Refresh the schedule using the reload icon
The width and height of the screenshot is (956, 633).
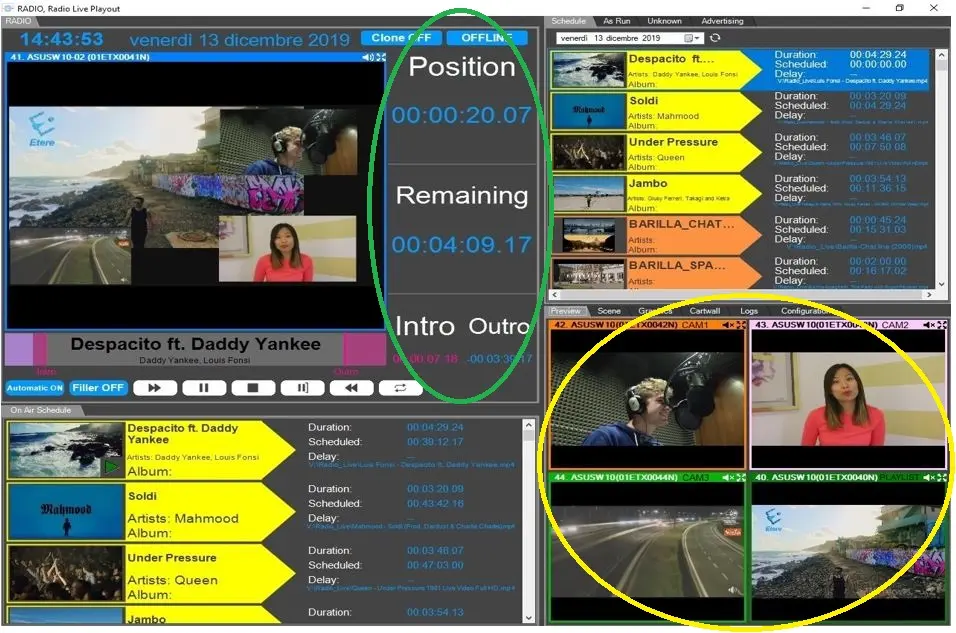(715, 38)
